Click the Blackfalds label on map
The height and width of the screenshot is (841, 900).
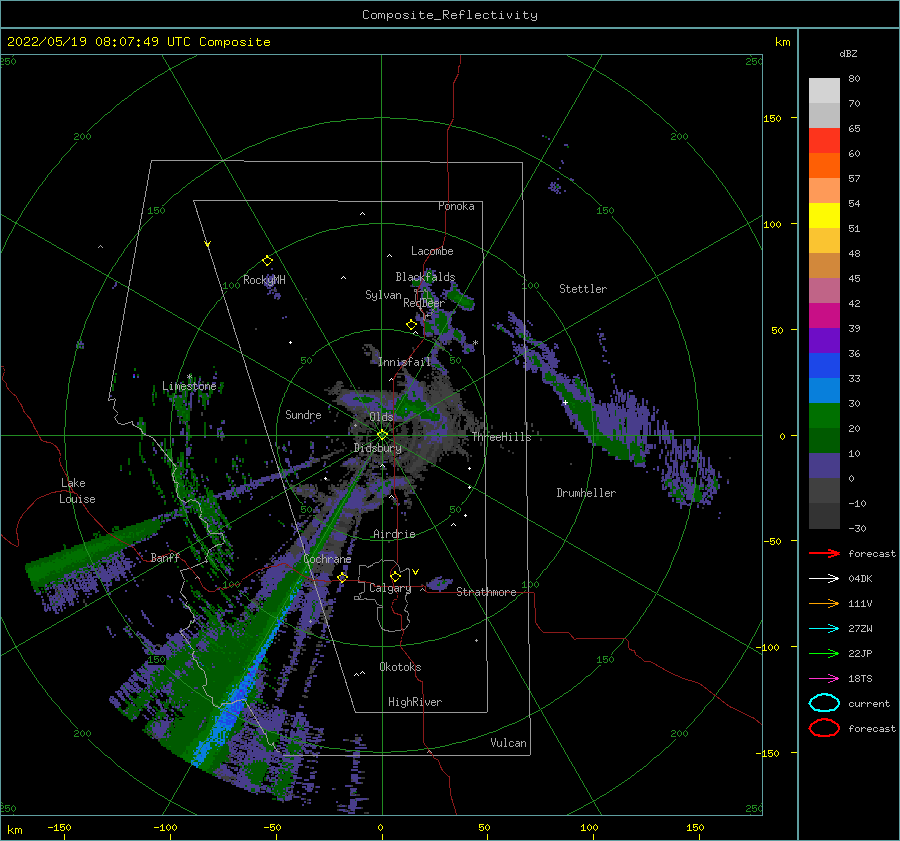pyautogui.click(x=425, y=277)
